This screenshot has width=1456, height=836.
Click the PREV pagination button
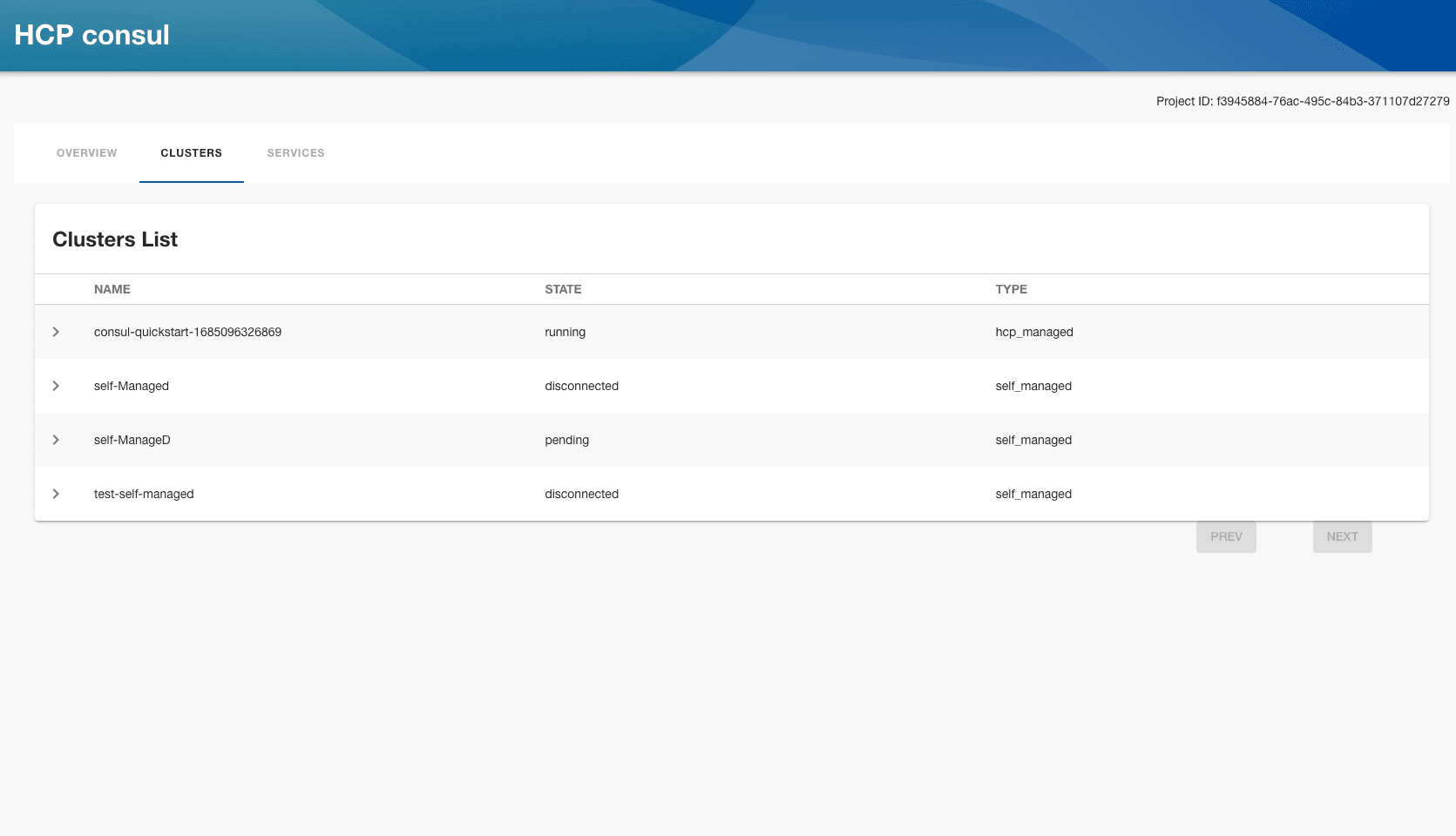pyautogui.click(x=1226, y=536)
